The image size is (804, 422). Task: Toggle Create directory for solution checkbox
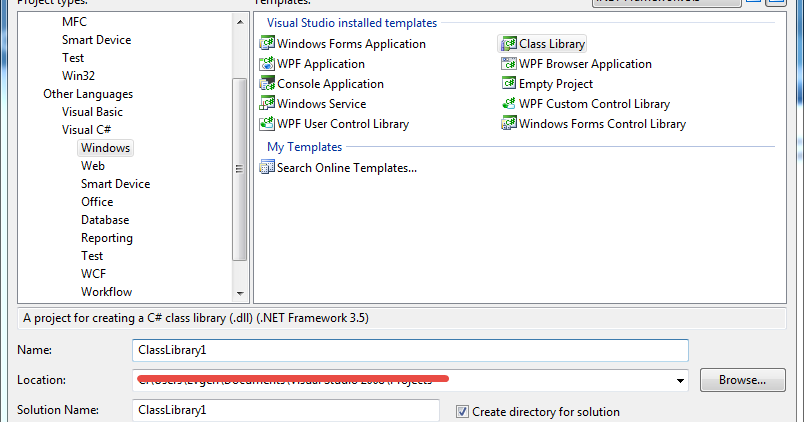pyautogui.click(x=462, y=411)
